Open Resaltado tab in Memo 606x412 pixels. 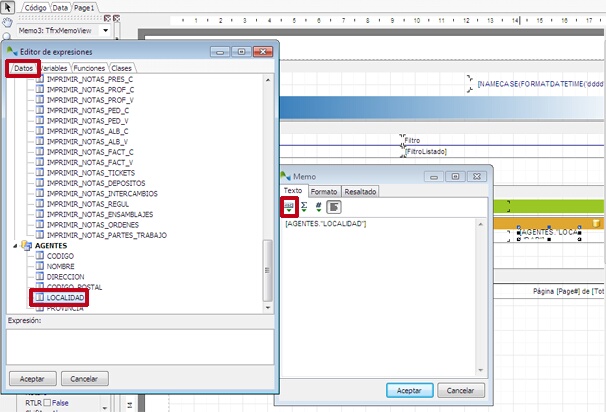[x=360, y=191]
